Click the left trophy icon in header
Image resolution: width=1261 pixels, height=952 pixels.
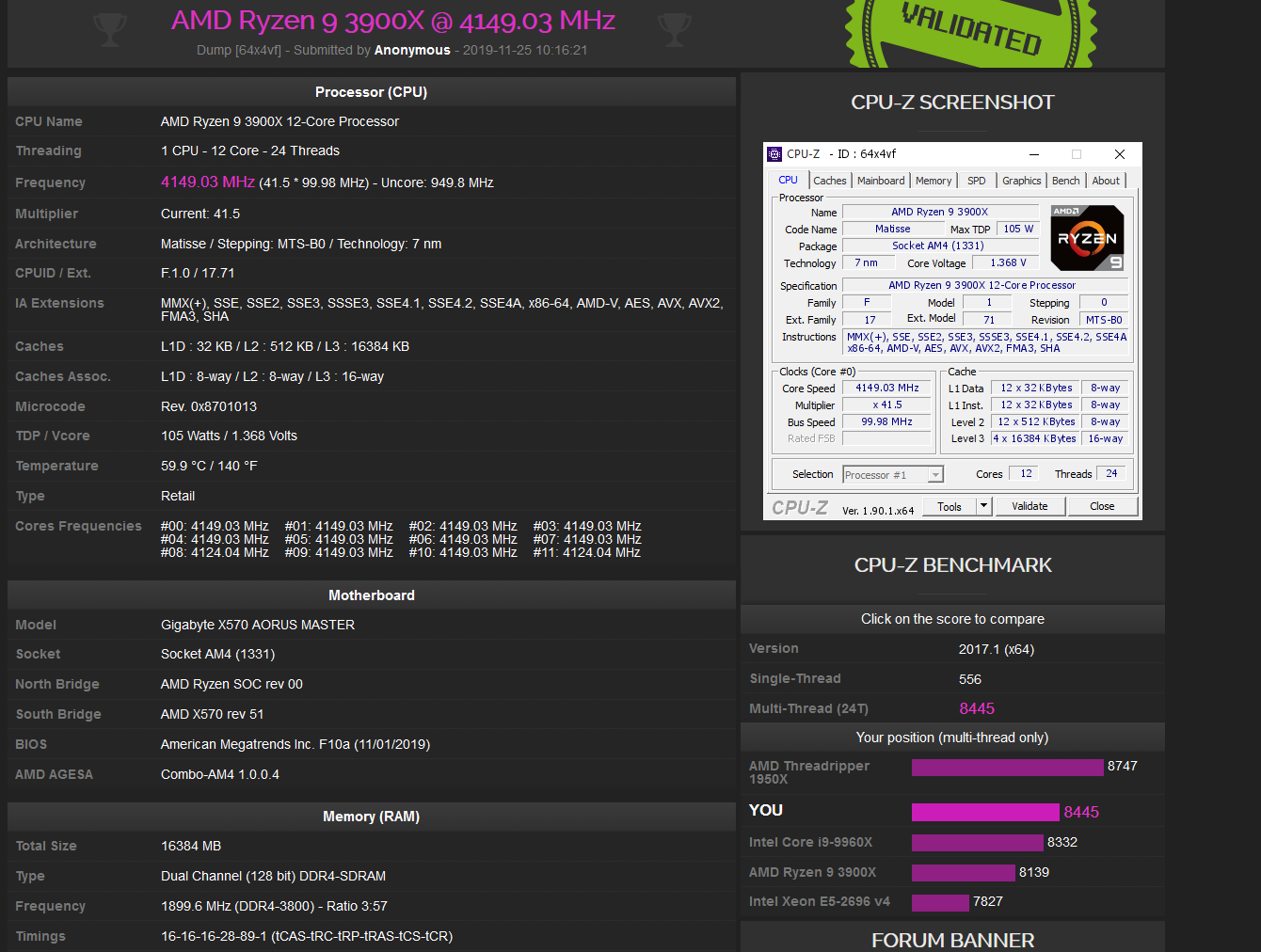[x=110, y=29]
